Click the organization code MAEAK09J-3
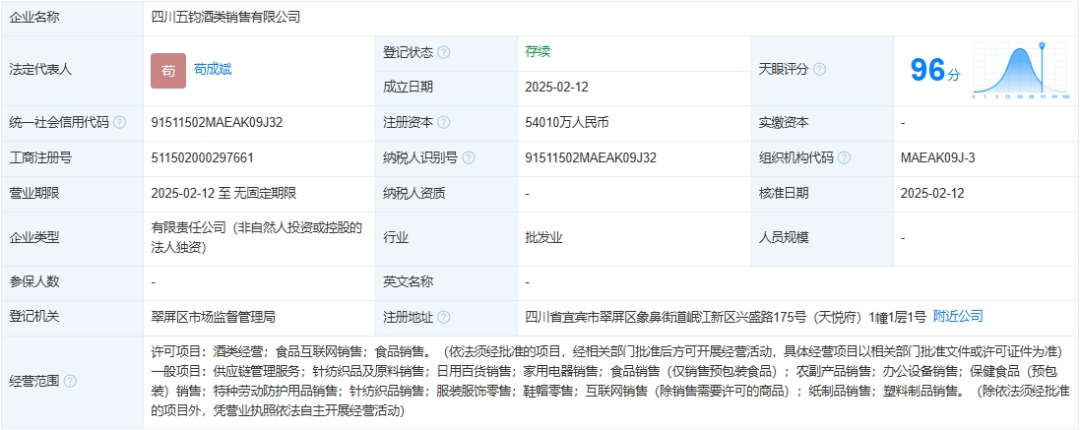The height and width of the screenshot is (430, 1080). pos(937,158)
